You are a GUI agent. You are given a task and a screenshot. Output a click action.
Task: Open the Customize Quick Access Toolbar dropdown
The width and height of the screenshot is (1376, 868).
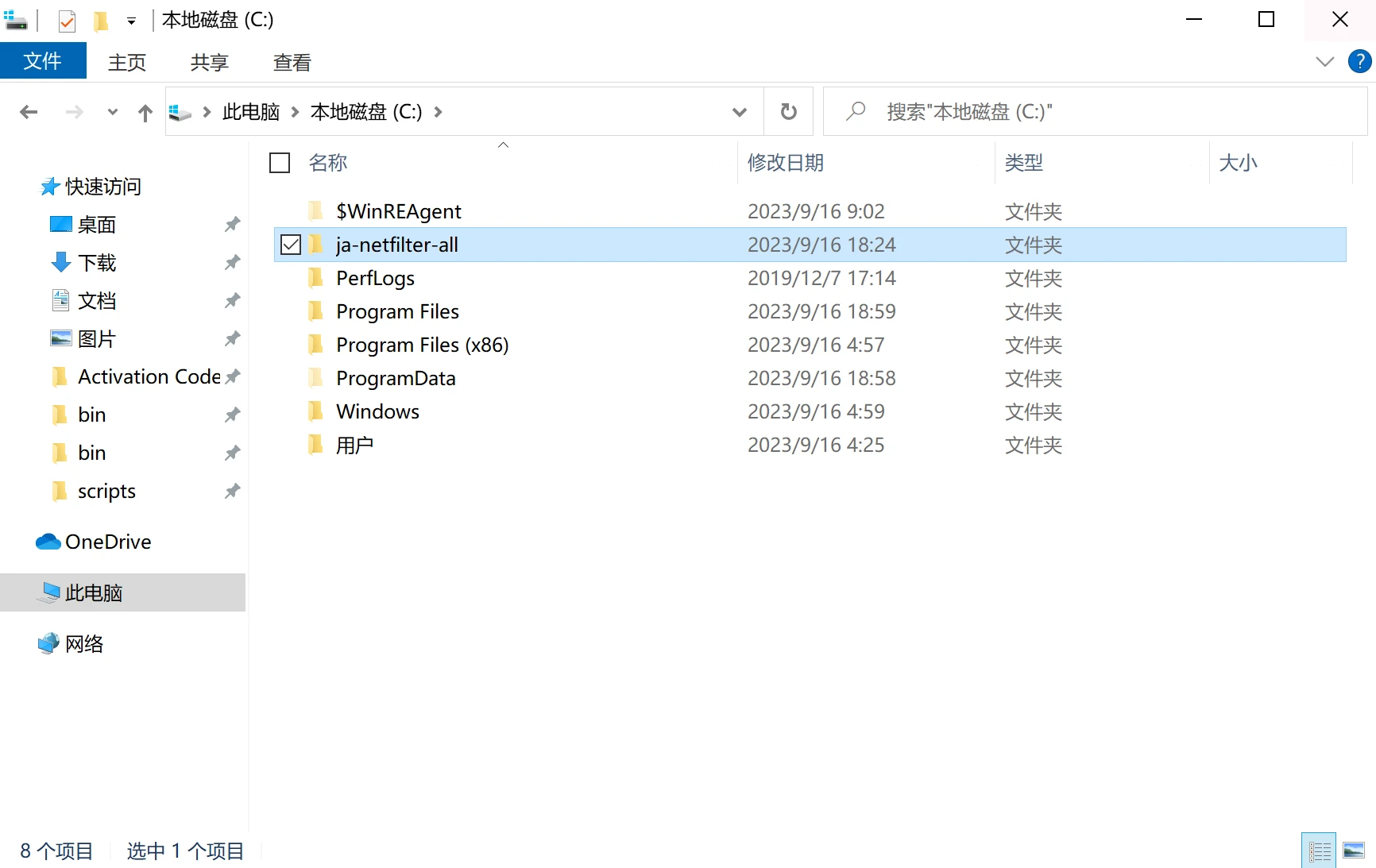tap(131, 21)
